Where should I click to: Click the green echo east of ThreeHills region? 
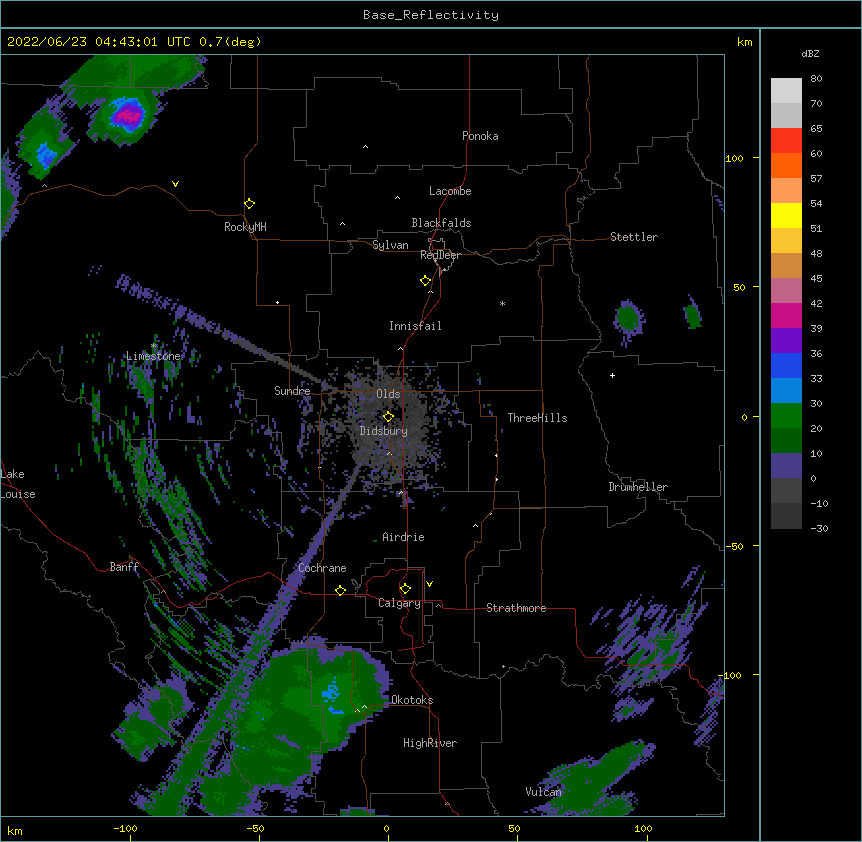627,318
